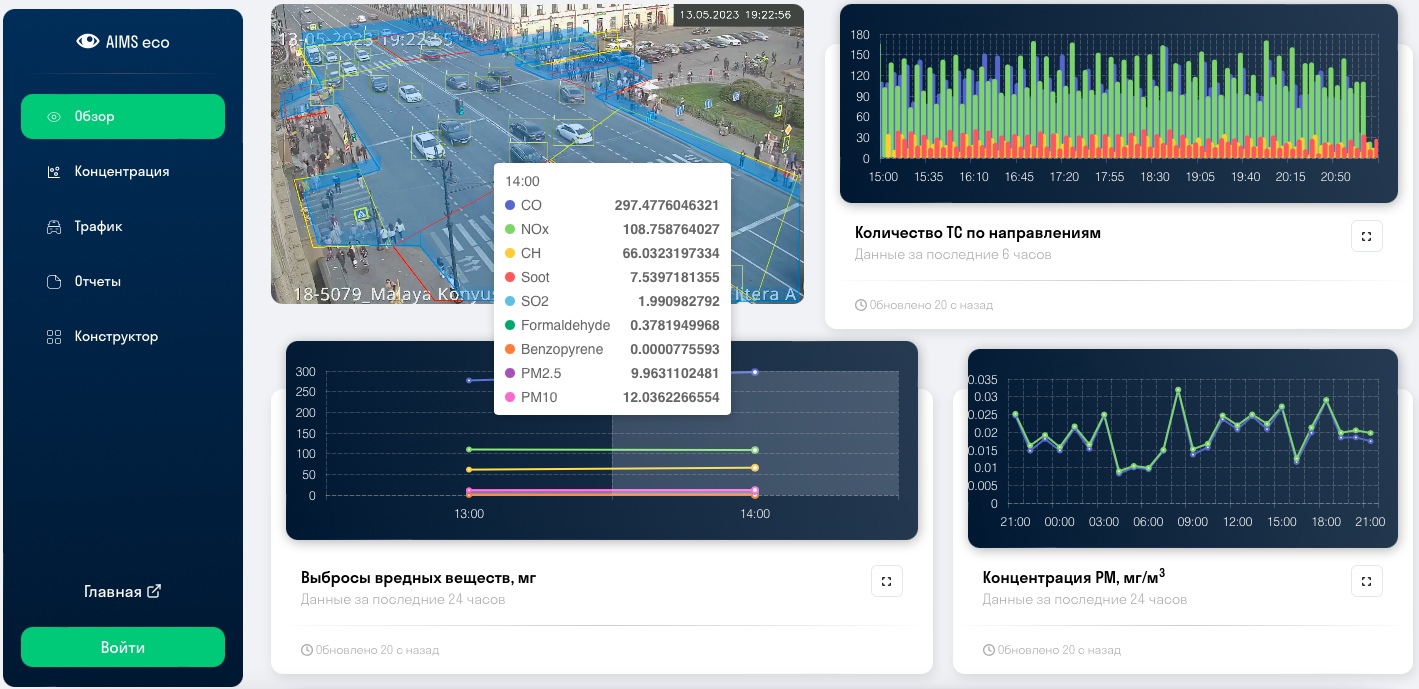Expand the Выбросы вредных веществ chart fullscreen
This screenshot has width=1419, height=689.
point(886,581)
